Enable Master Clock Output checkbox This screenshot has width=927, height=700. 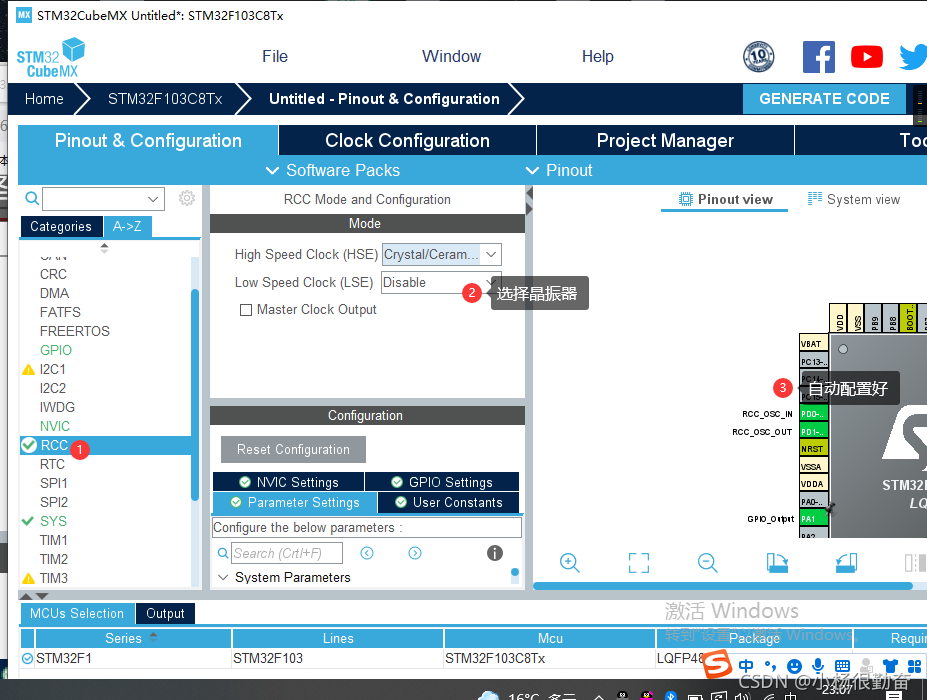(x=246, y=310)
